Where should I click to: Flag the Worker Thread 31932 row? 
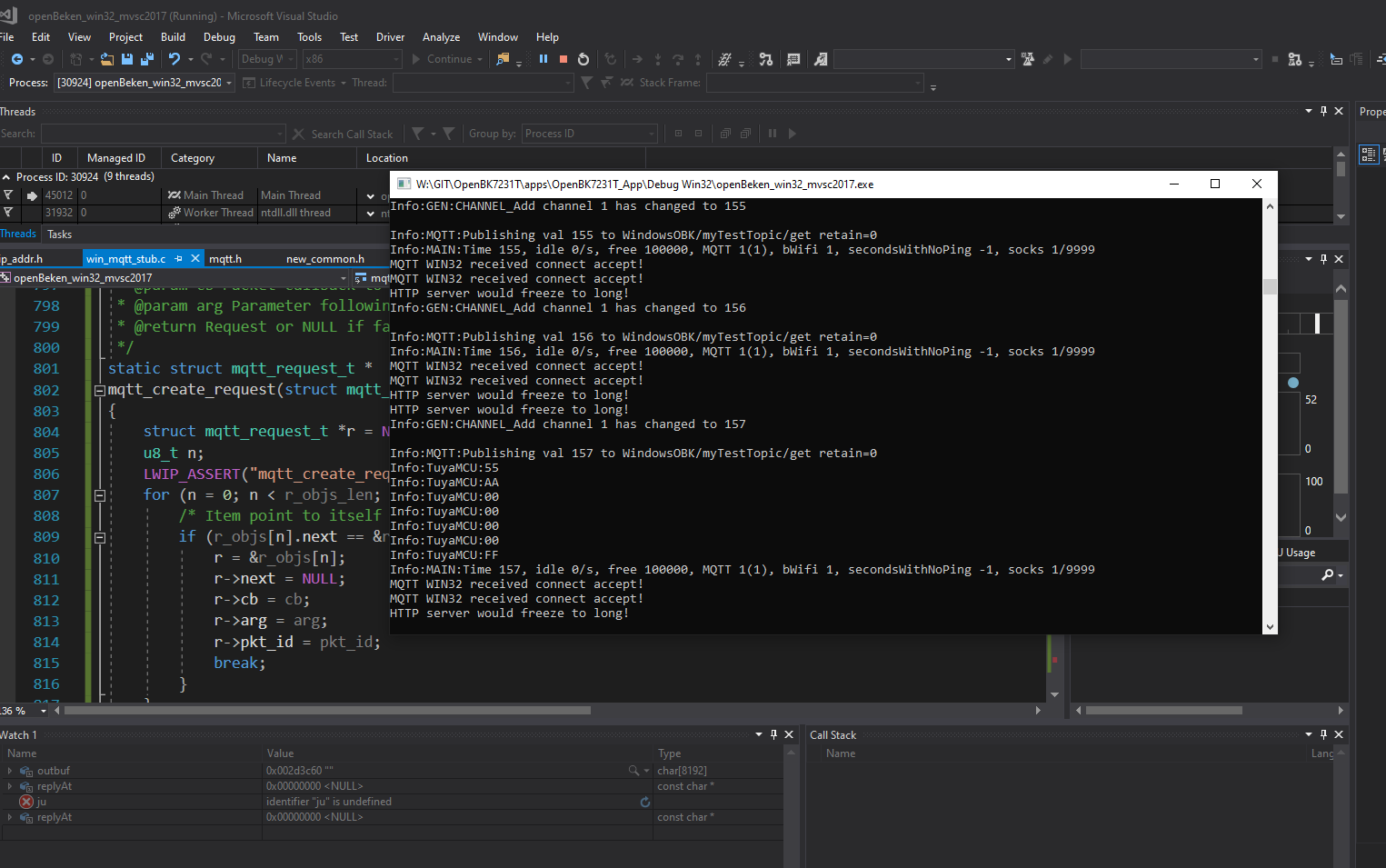(8, 213)
